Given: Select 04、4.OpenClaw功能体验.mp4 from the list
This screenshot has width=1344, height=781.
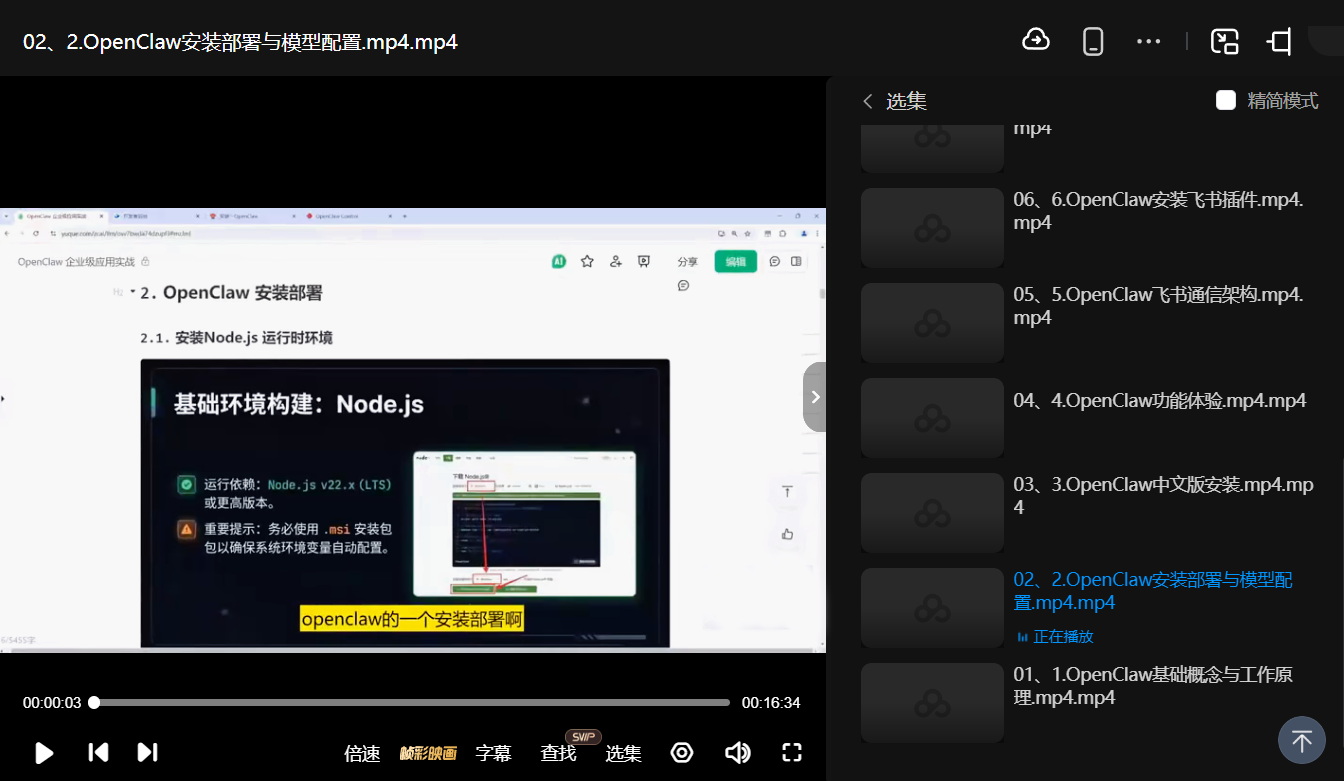Looking at the screenshot, I should click(x=1159, y=401).
